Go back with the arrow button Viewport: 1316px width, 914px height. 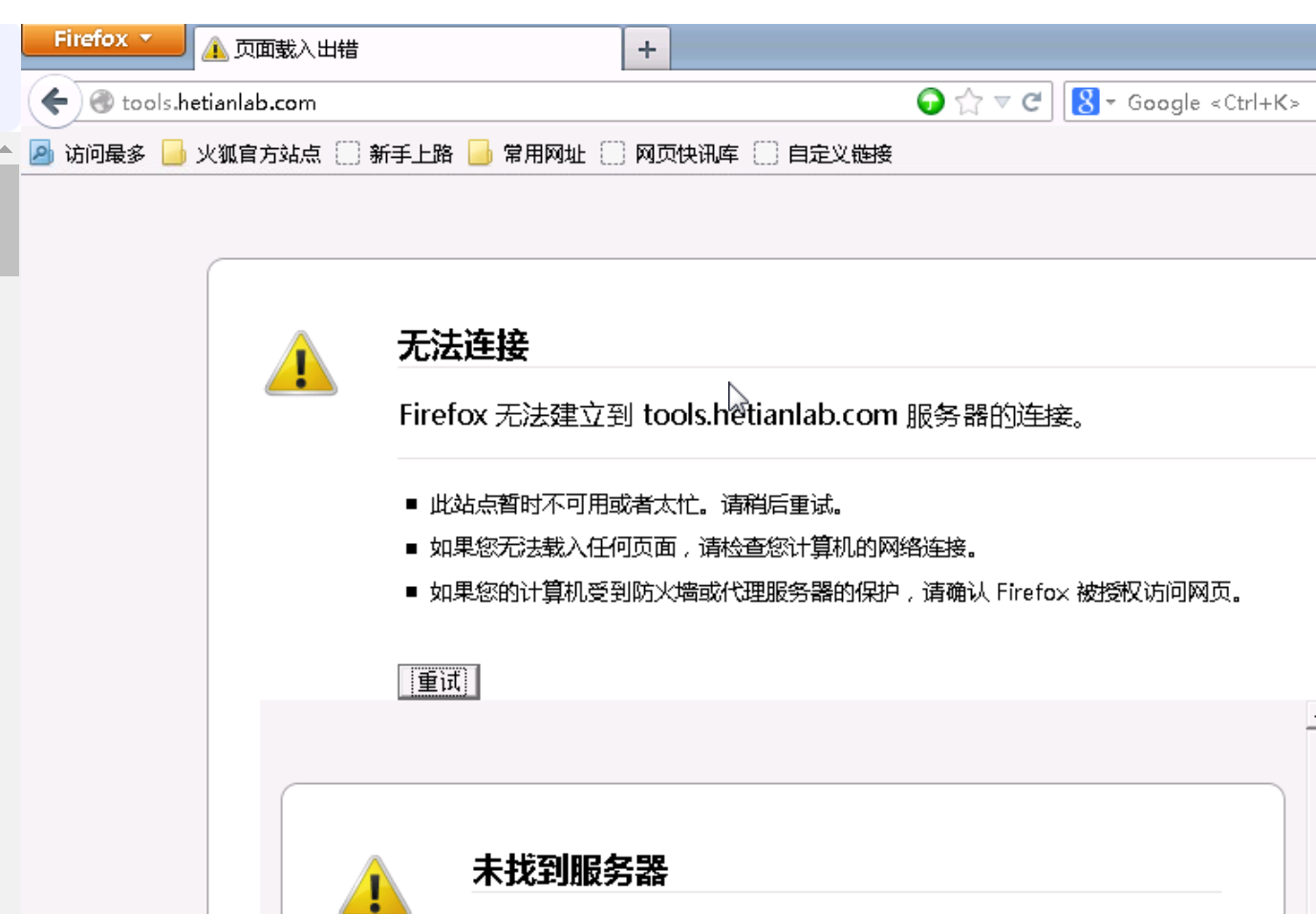point(54,101)
